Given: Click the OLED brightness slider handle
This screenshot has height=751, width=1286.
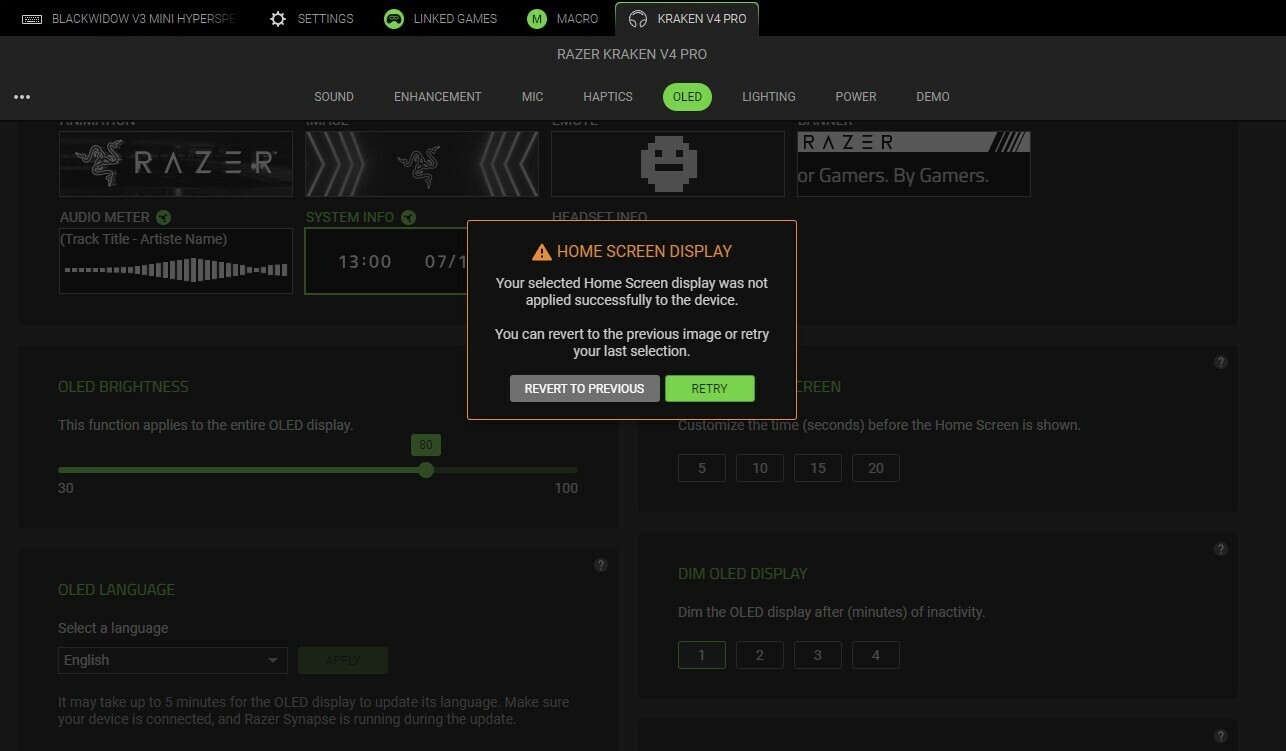Looking at the screenshot, I should pos(426,470).
